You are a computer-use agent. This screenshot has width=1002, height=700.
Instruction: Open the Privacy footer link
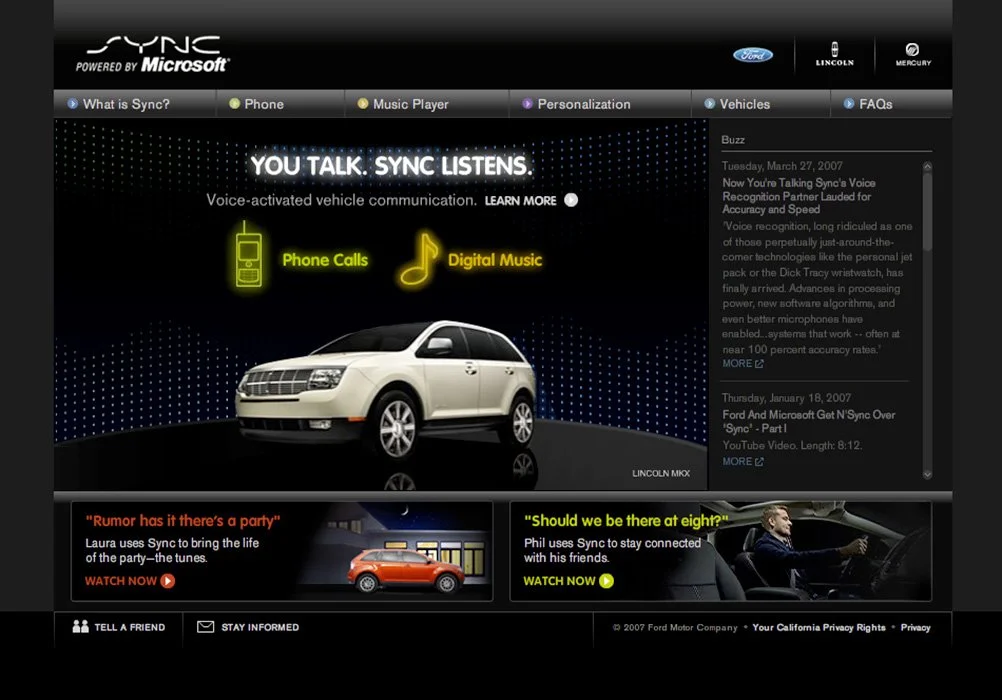(x=916, y=628)
